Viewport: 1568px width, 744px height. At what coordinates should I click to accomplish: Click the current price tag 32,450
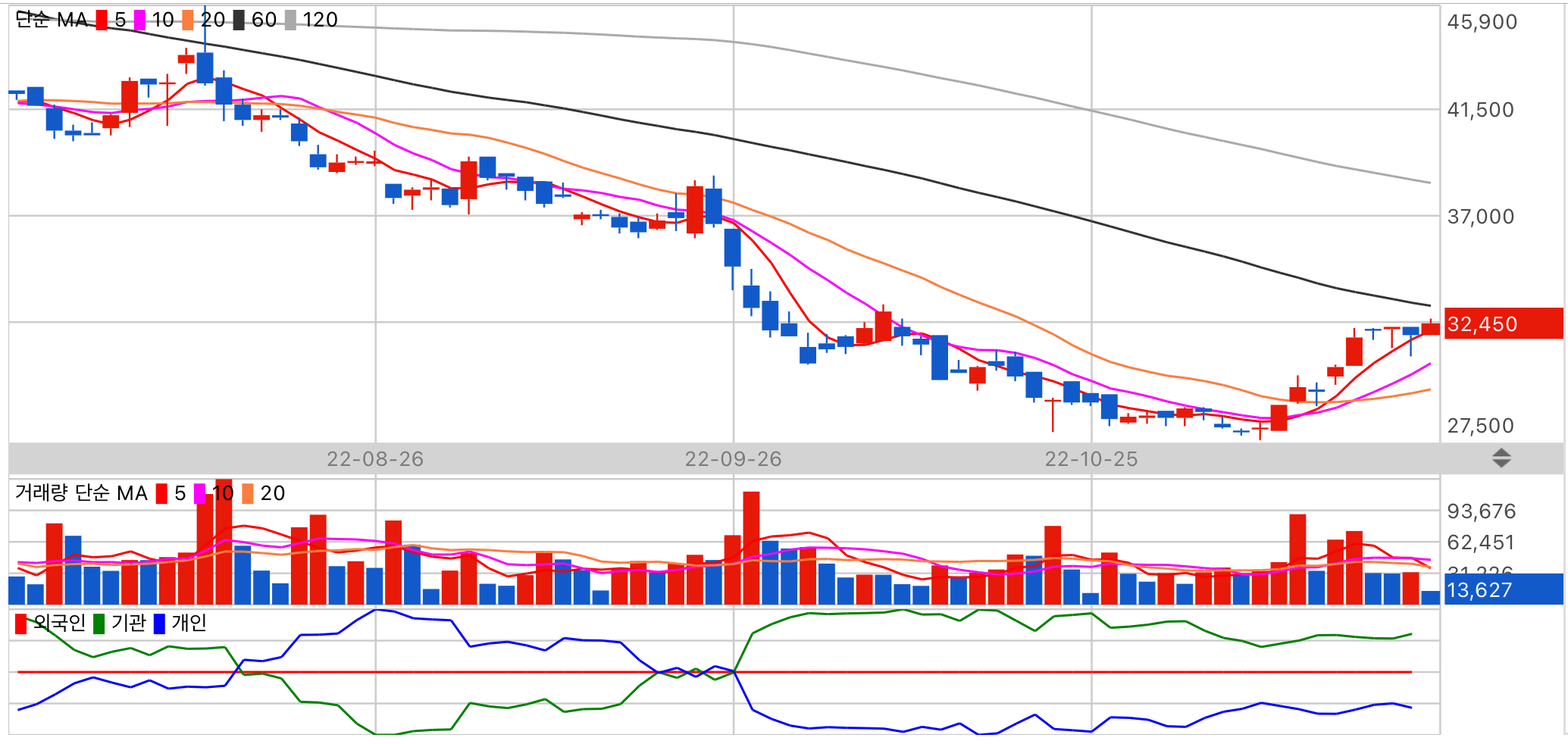[x=1504, y=324]
